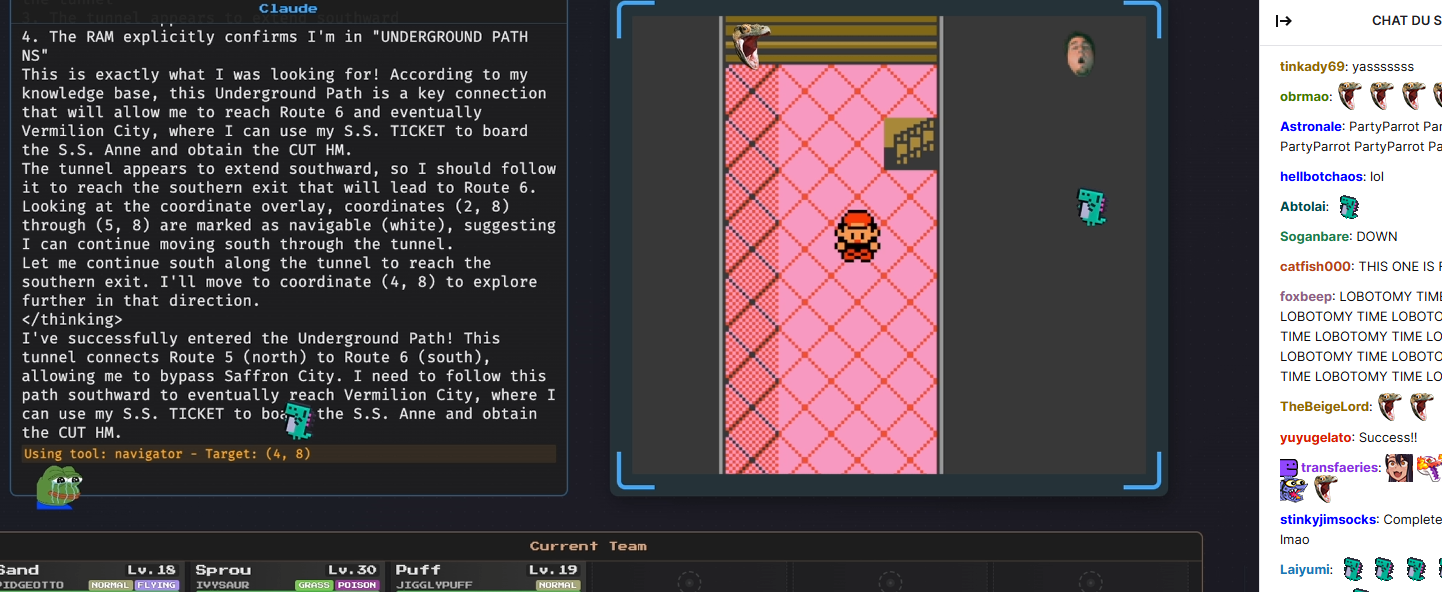
Task: Click the Claude panel title
Action: (x=288, y=9)
